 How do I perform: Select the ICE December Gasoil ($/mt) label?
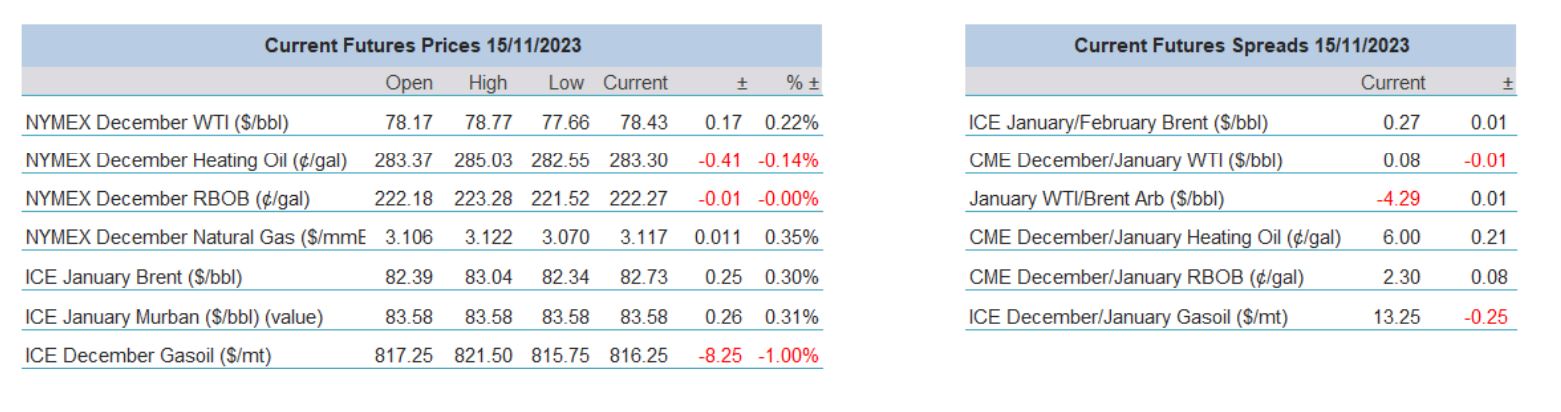(149, 355)
